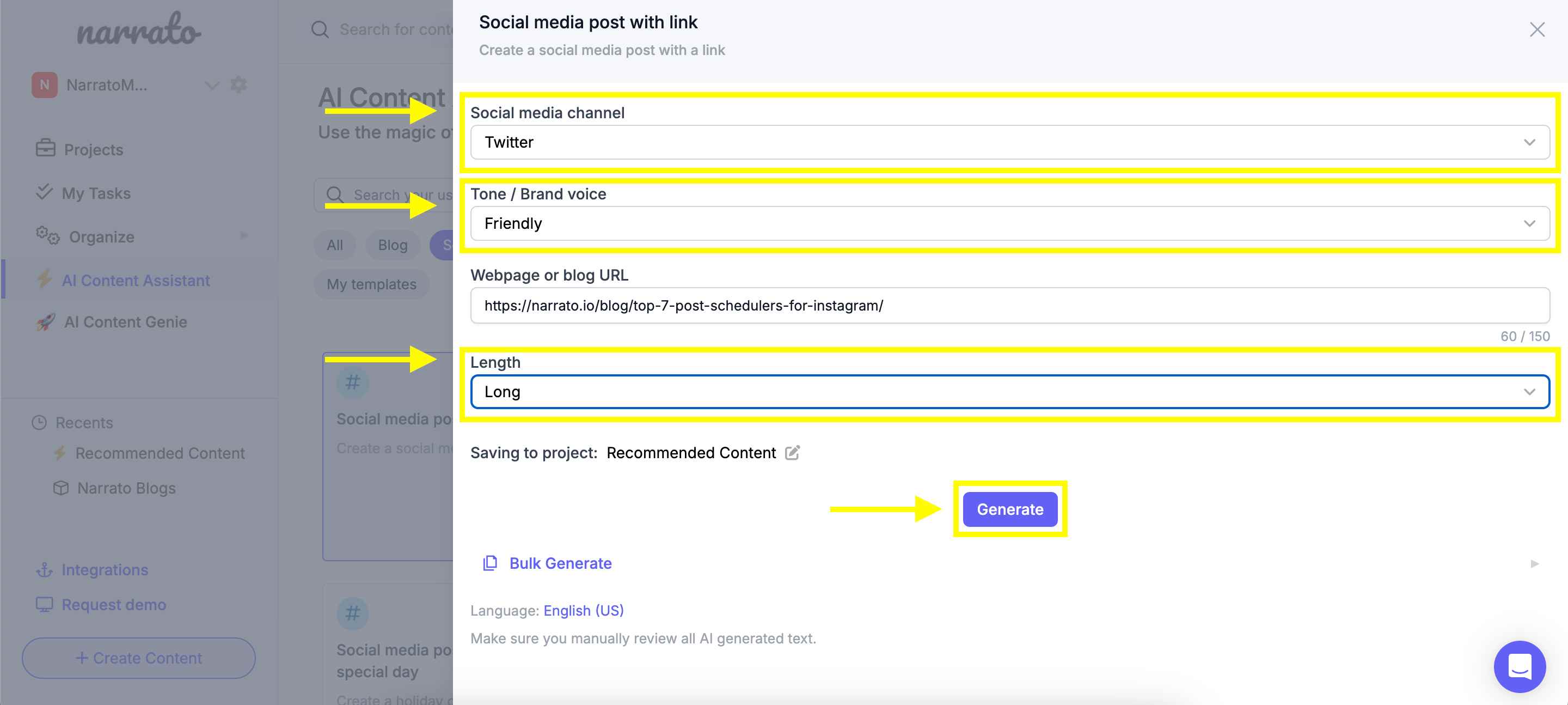The width and height of the screenshot is (1568, 705).
Task: Close the Social media post panel
Action: (1537, 30)
